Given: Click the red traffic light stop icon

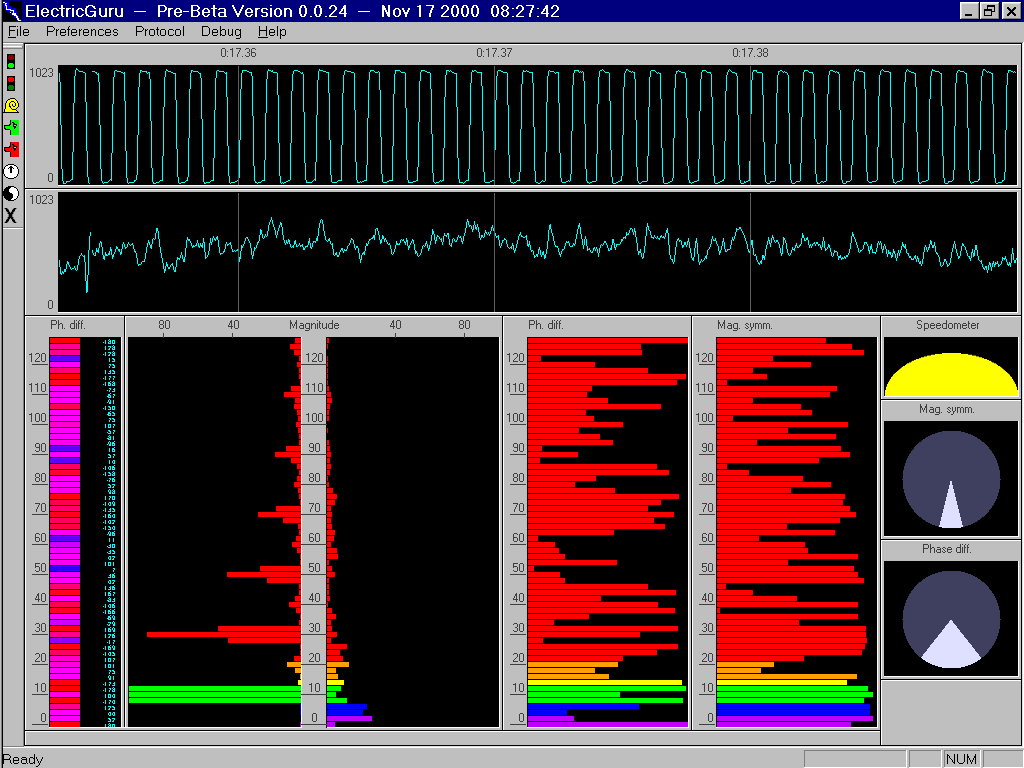Looking at the screenshot, I should click(11, 83).
